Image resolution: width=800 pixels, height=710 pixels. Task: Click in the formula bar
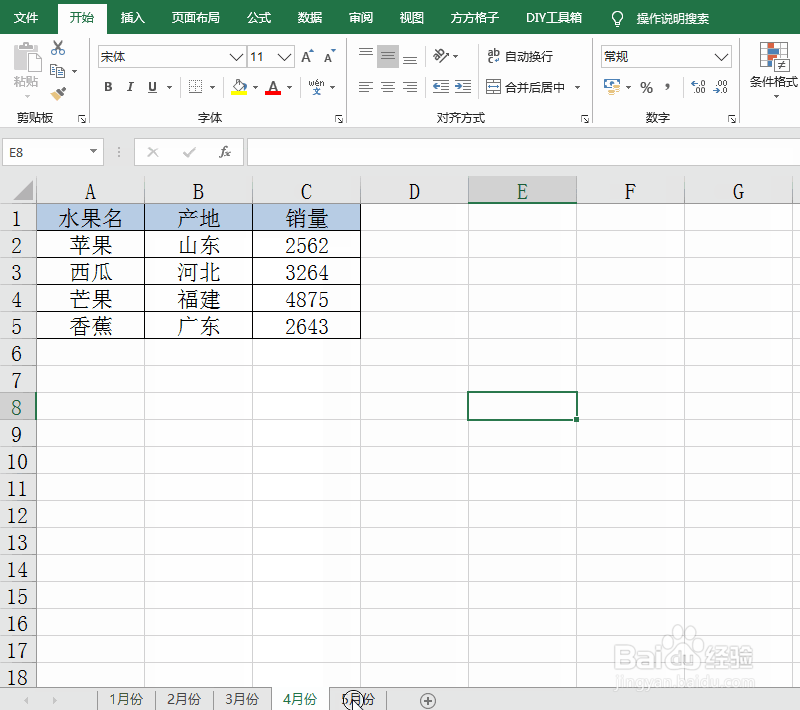coord(523,152)
